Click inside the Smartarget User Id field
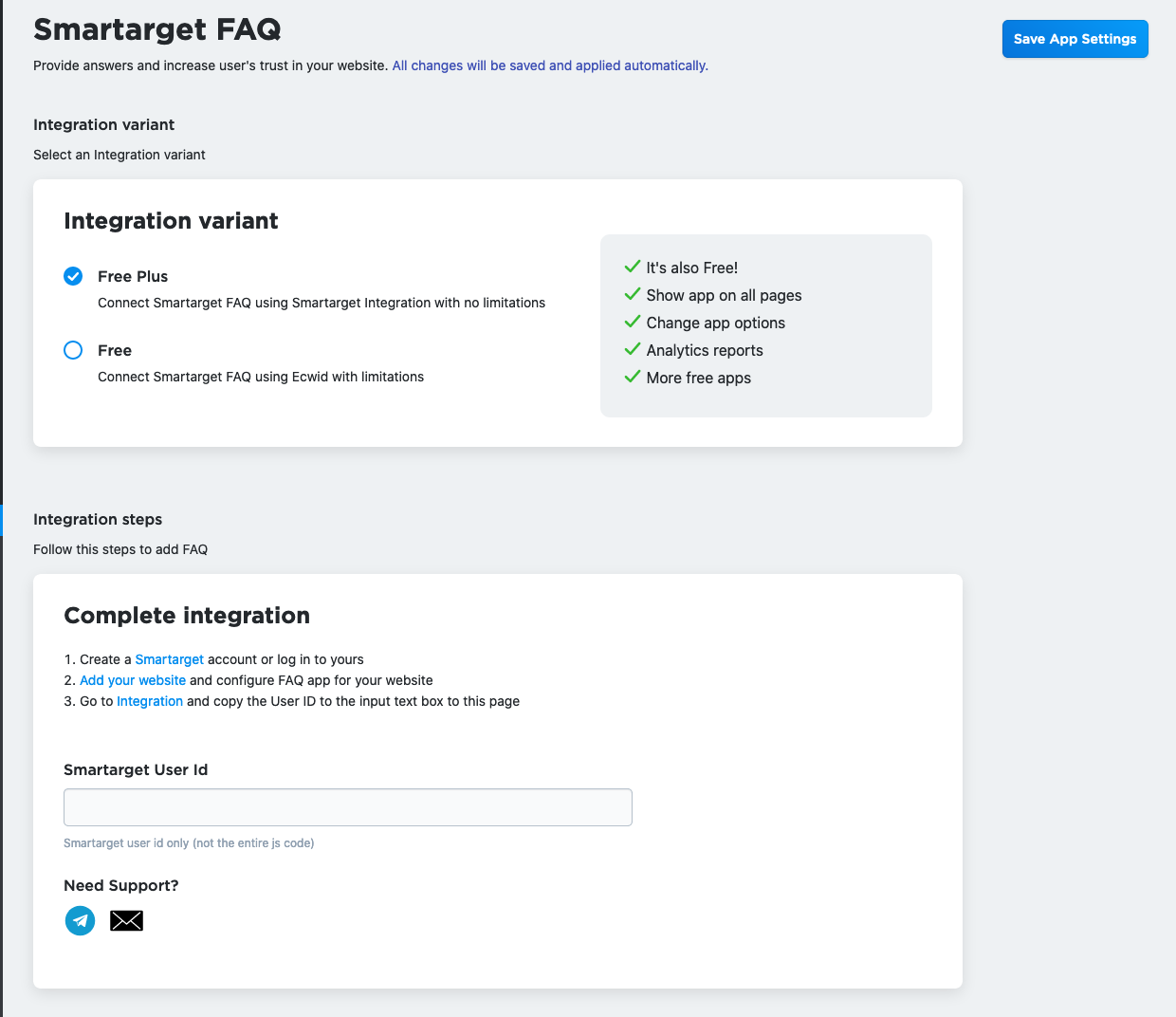The width and height of the screenshot is (1176, 1017). [x=347, y=806]
